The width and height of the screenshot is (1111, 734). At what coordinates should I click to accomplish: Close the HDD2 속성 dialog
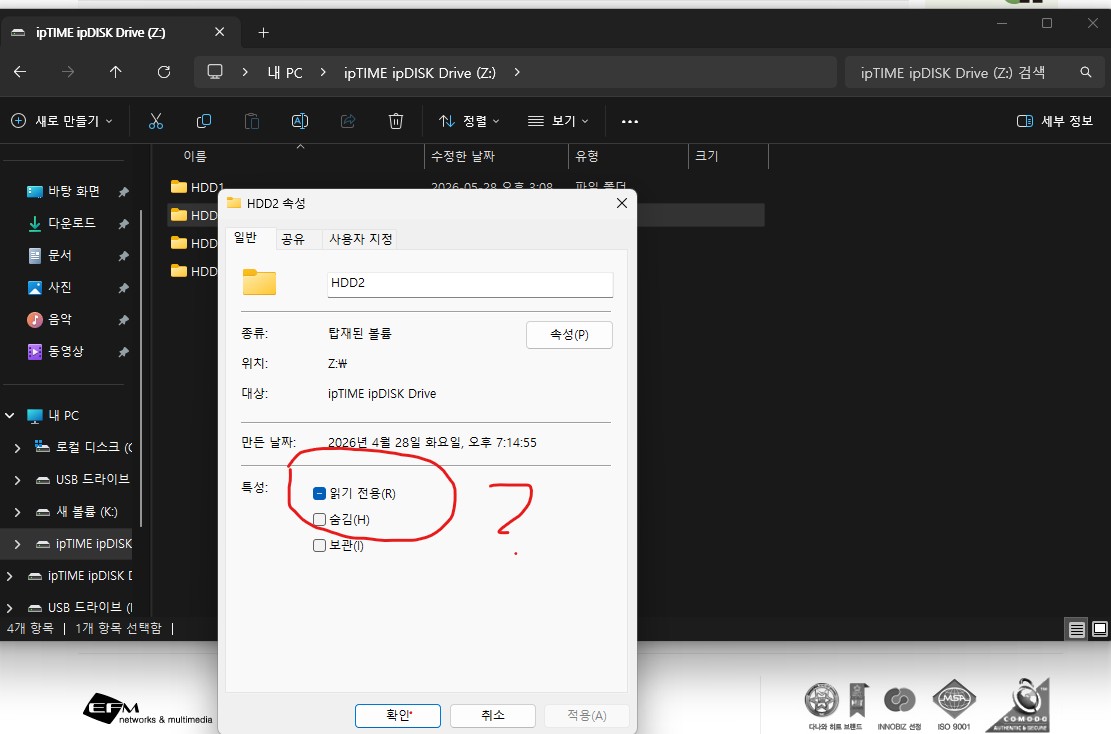(x=621, y=203)
